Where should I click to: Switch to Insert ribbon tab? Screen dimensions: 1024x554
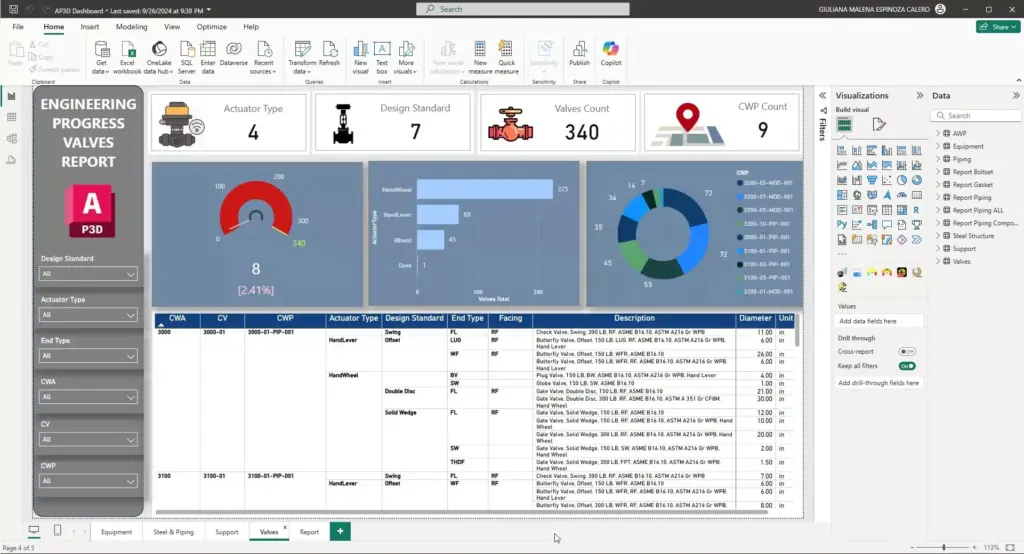pos(89,27)
